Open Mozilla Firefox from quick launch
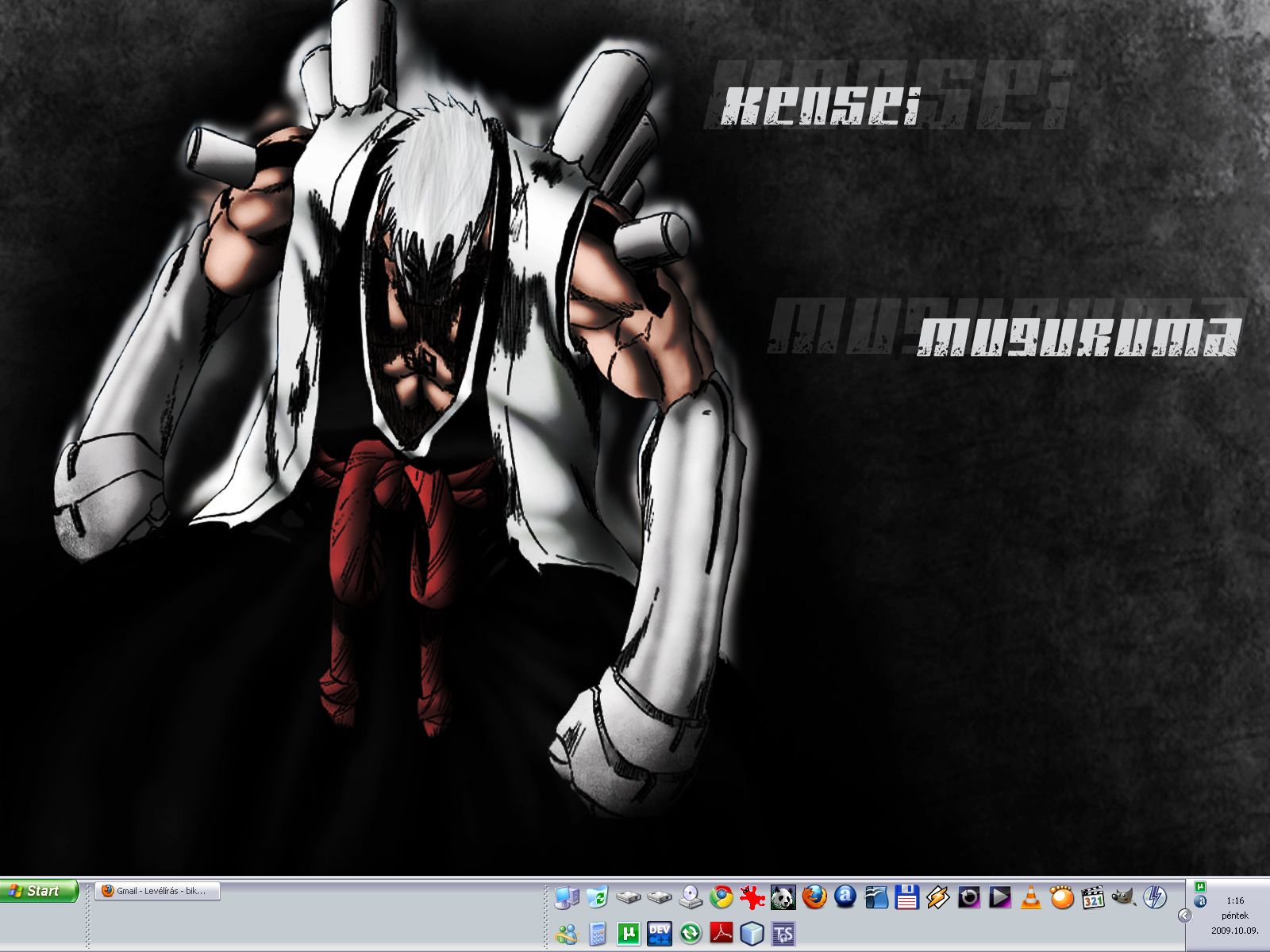The width and height of the screenshot is (1270, 952). click(814, 897)
